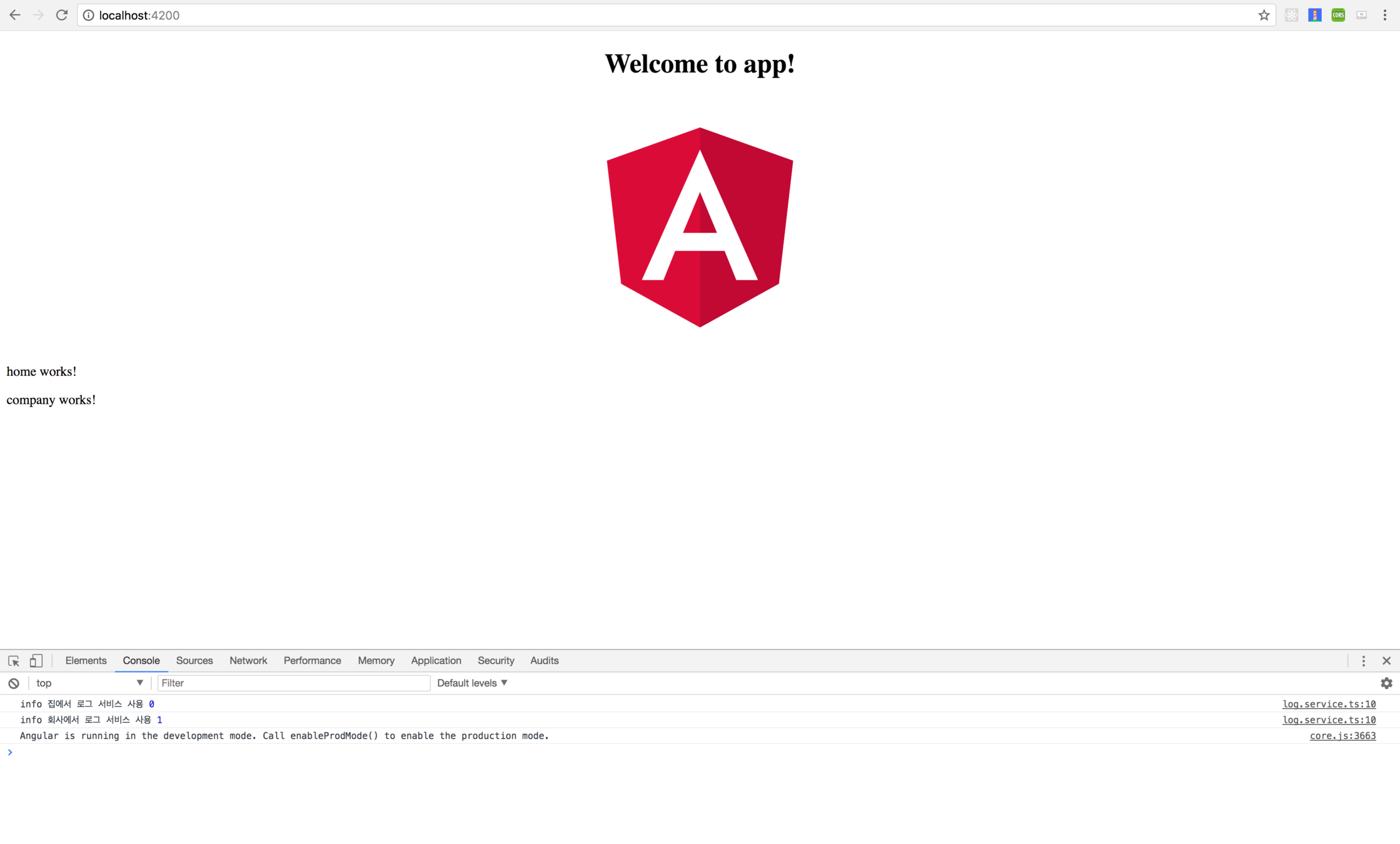Reload the localhost page
Image resolution: width=1400 pixels, height=844 pixels.
click(61, 15)
